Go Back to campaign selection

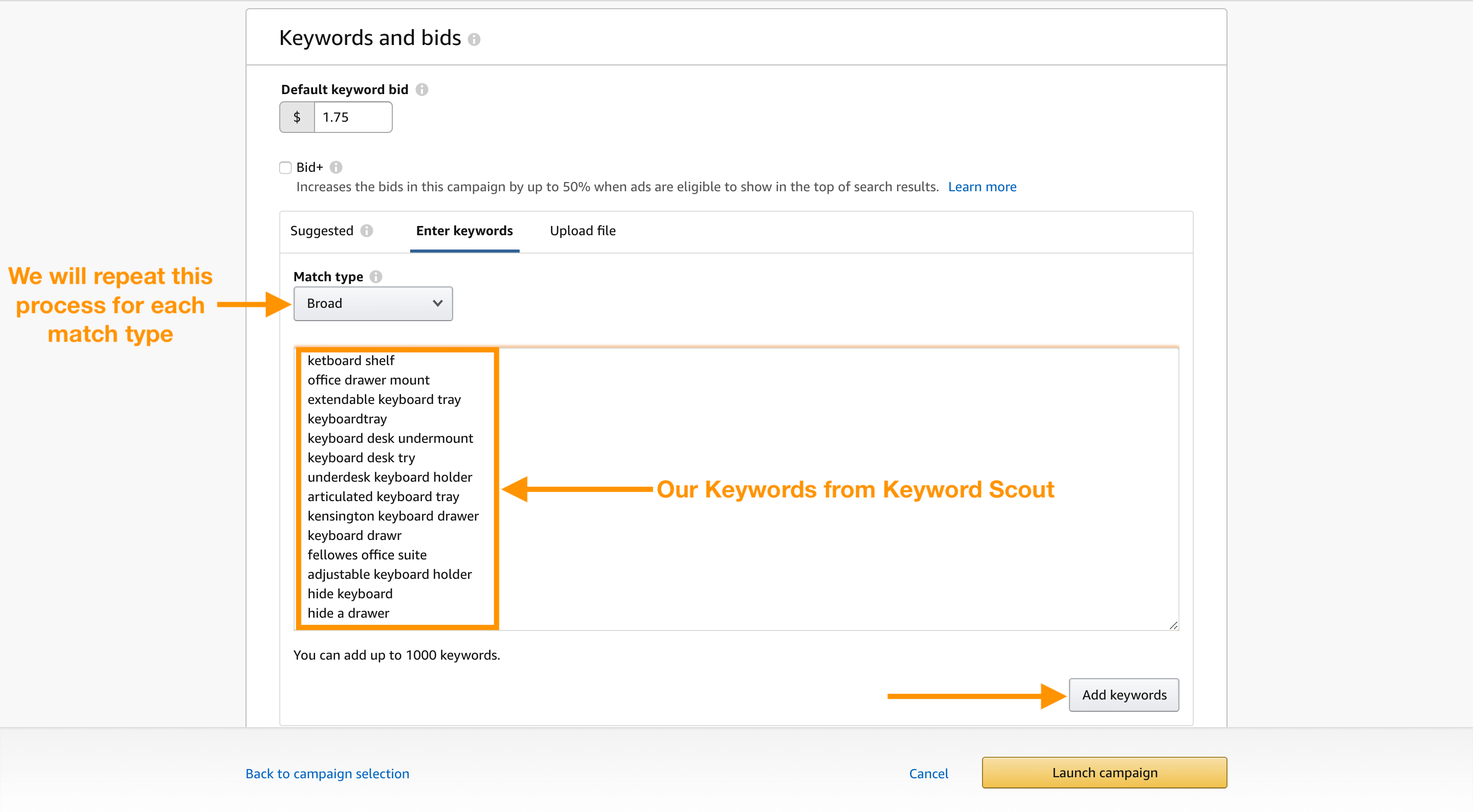[x=327, y=774]
